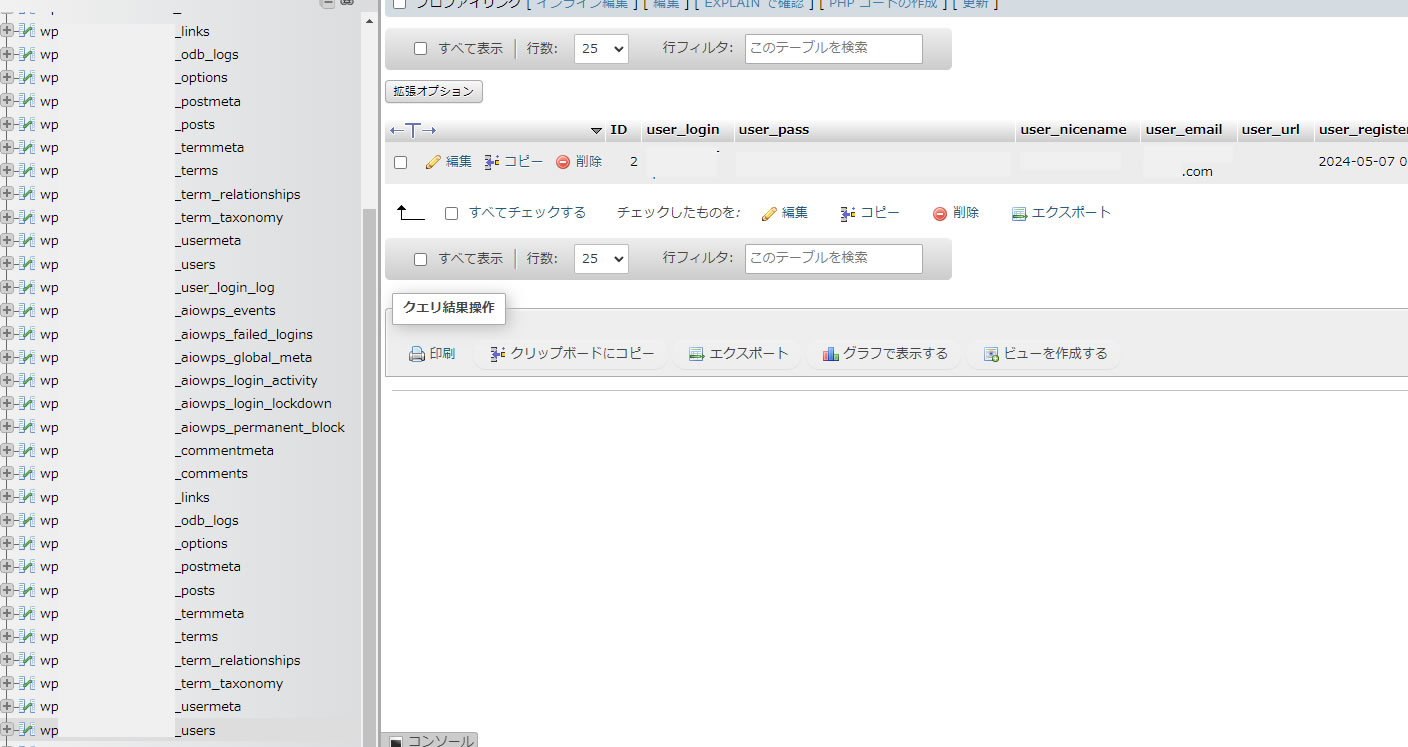1408x747 pixels.
Task: Expand the _aiowps_login_activity table node
Action: (x=7, y=381)
